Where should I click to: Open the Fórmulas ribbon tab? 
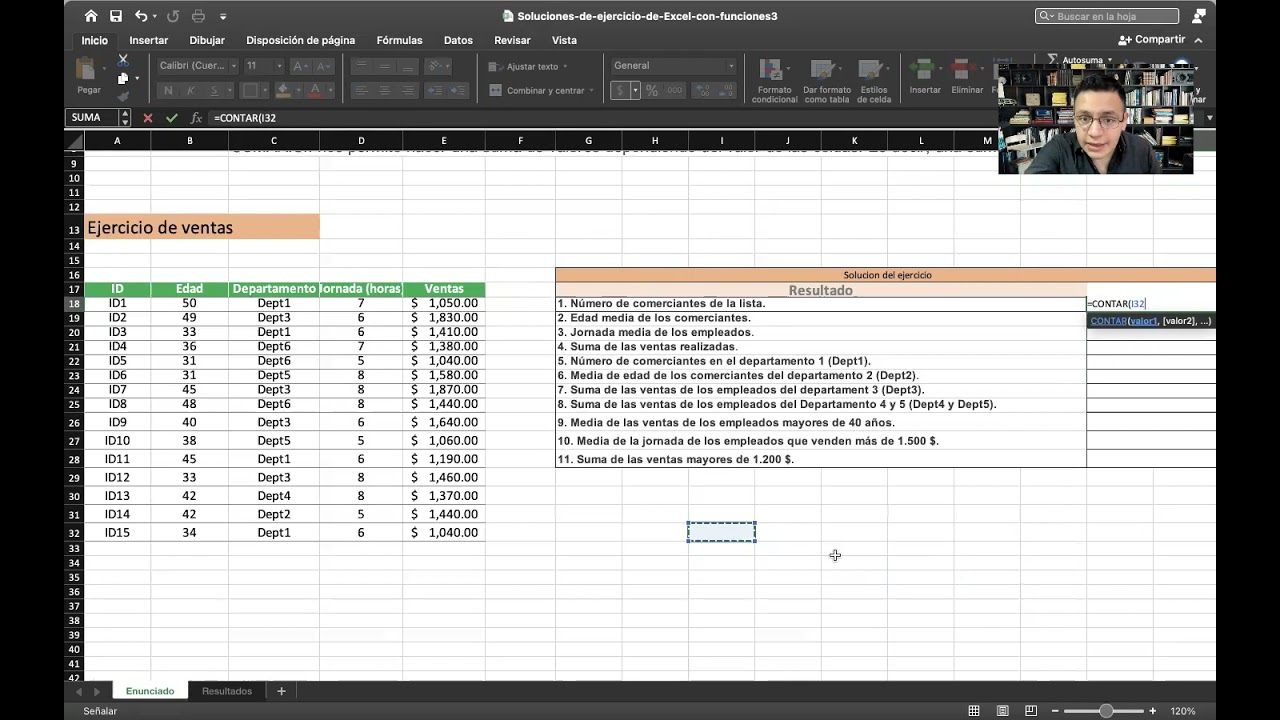click(399, 40)
